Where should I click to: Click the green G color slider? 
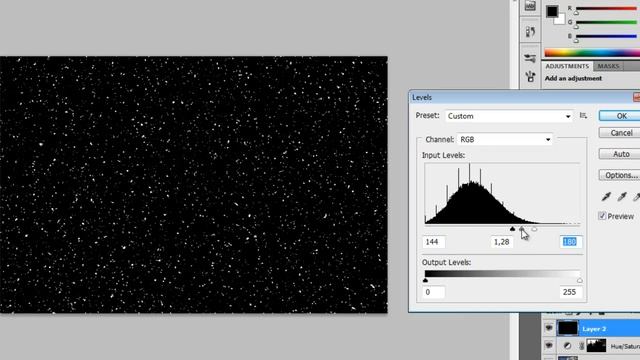pos(606,22)
